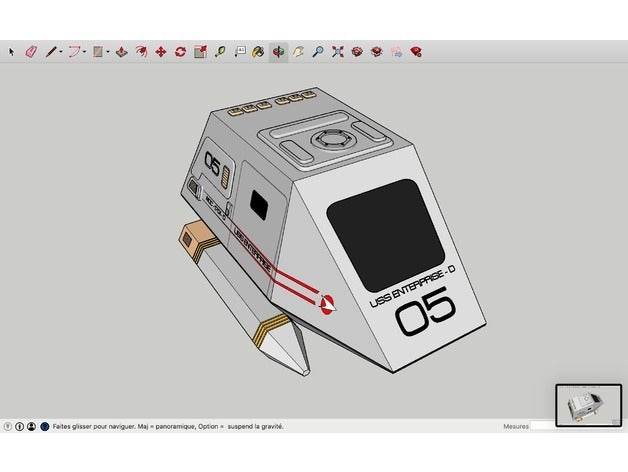The image size is (628, 472).
Task: Click the highlighted Orbit tool
Action: pyautogui.click(x=278, y=52)
